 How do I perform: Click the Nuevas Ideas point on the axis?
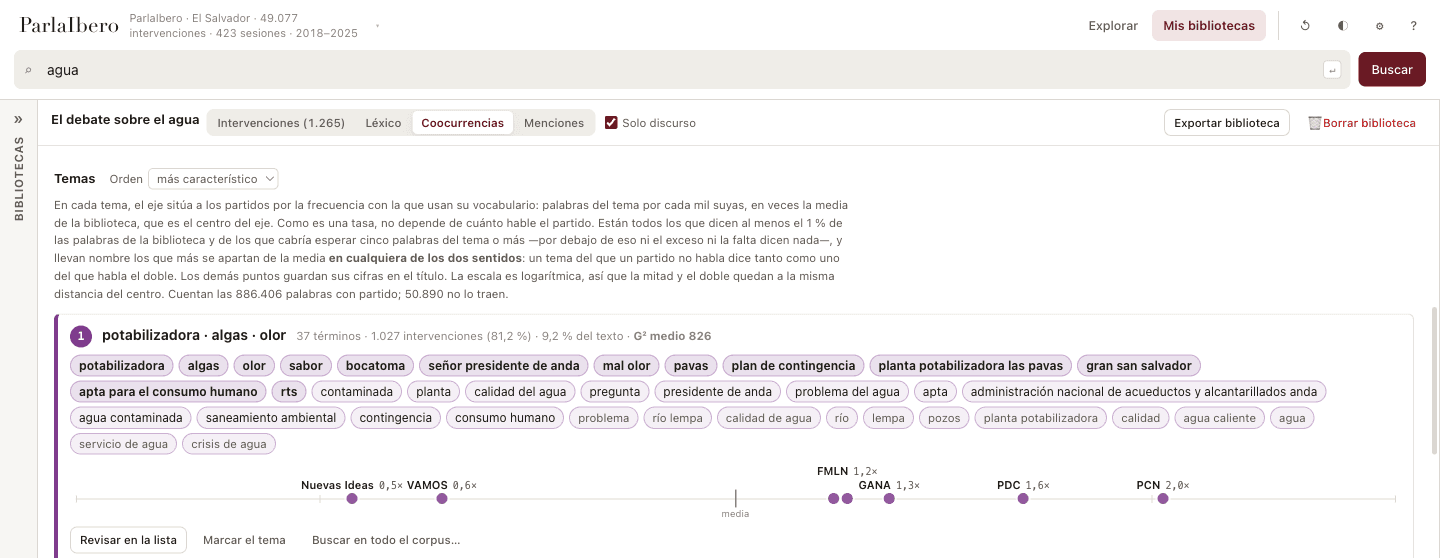click(351, 499)
